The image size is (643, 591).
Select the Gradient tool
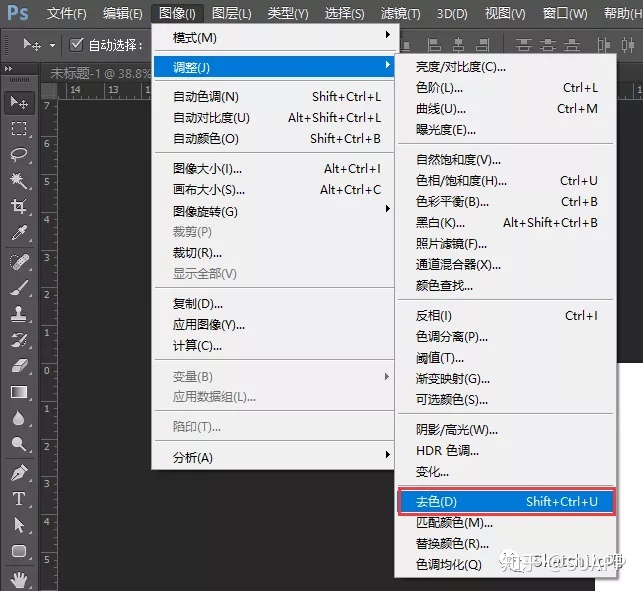click(x=19, y=392)
